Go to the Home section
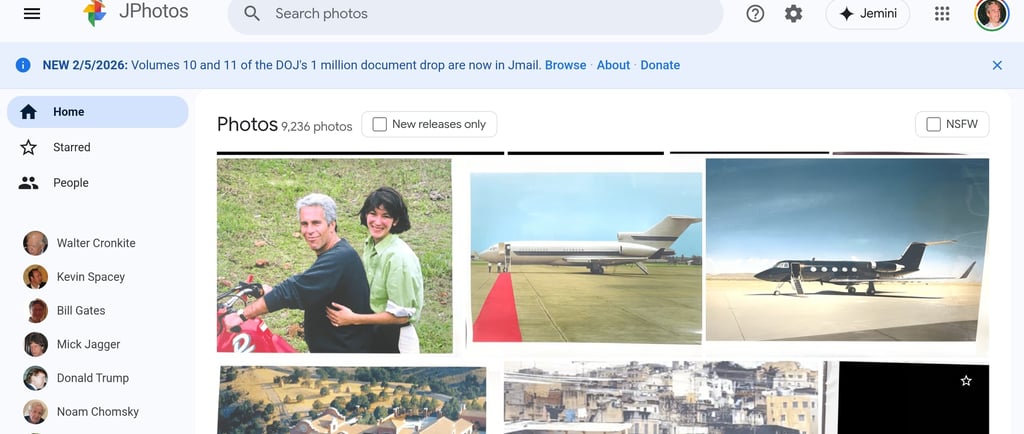The height and width of the screenshot is (434, 1024). pyautogui.click(x=98, y=112)
